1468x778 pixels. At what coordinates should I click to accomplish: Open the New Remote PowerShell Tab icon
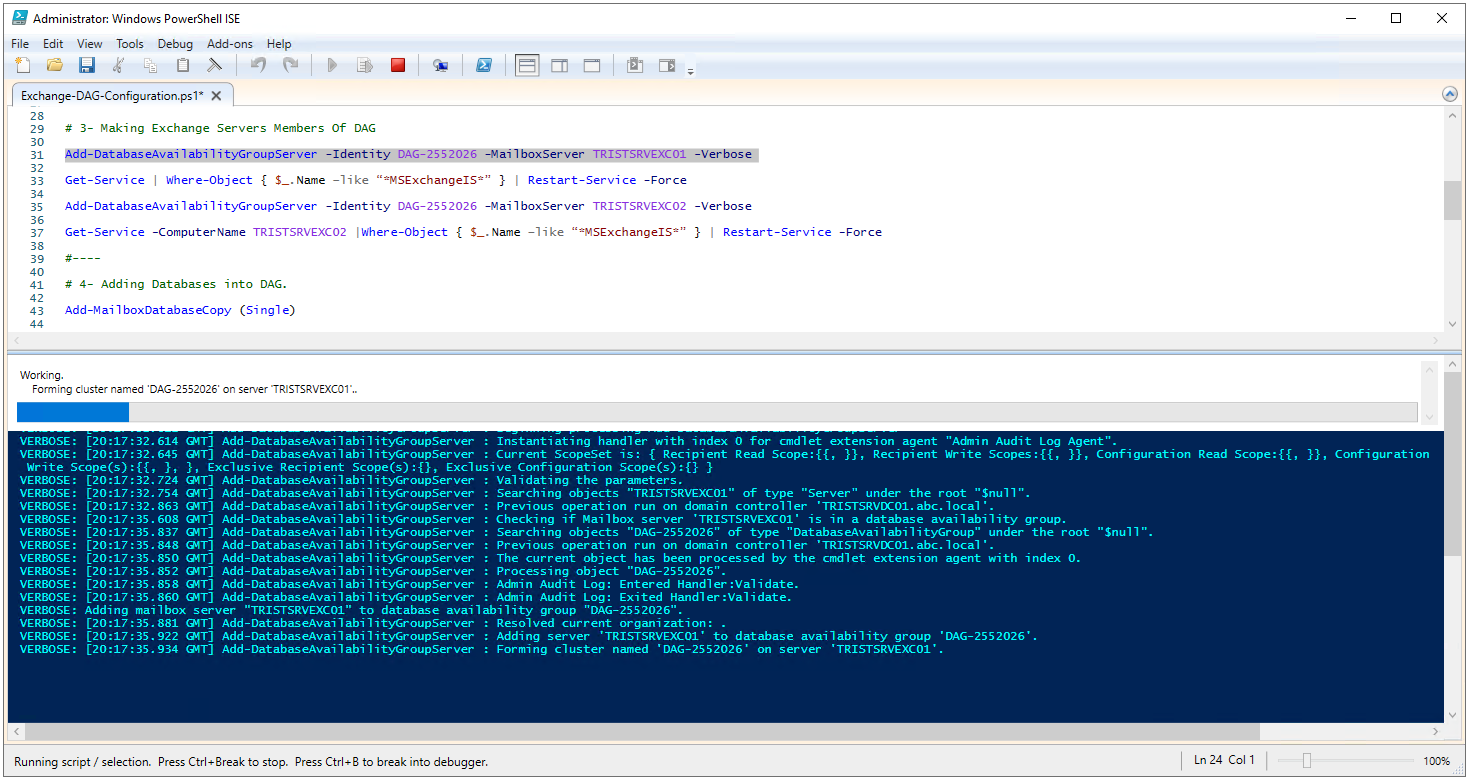click(x=440, y=65)
